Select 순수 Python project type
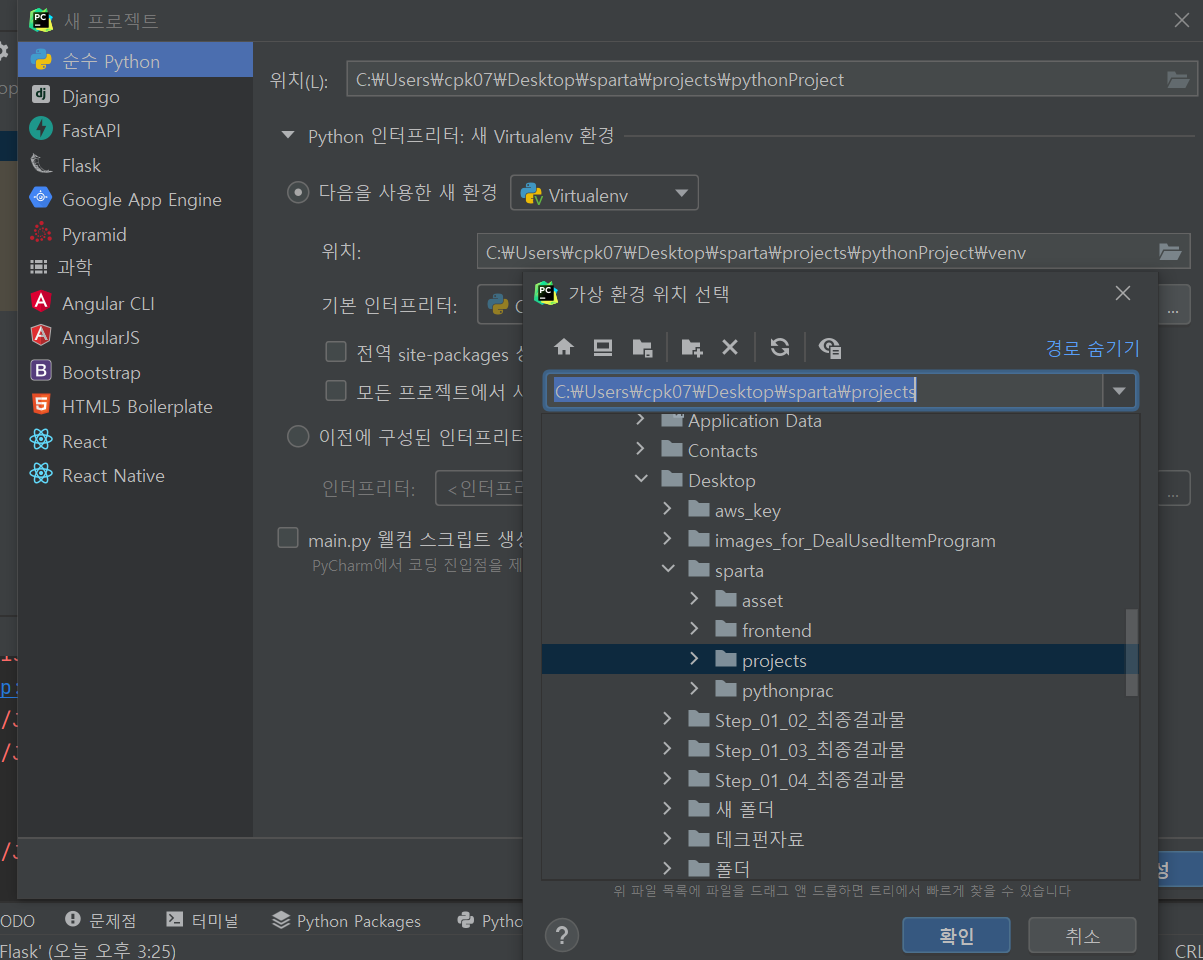 (x=136, y=61)
